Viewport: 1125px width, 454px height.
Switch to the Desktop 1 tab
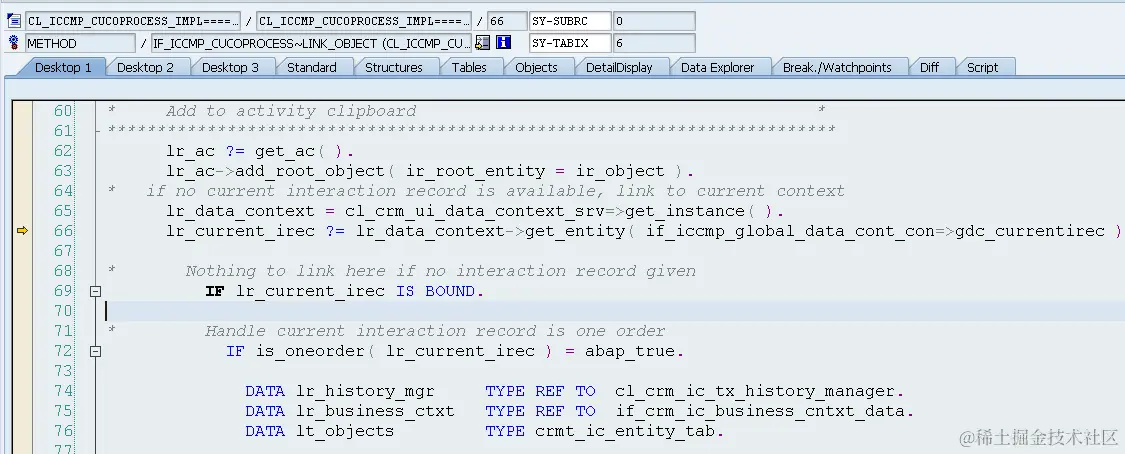pos(63,67)
